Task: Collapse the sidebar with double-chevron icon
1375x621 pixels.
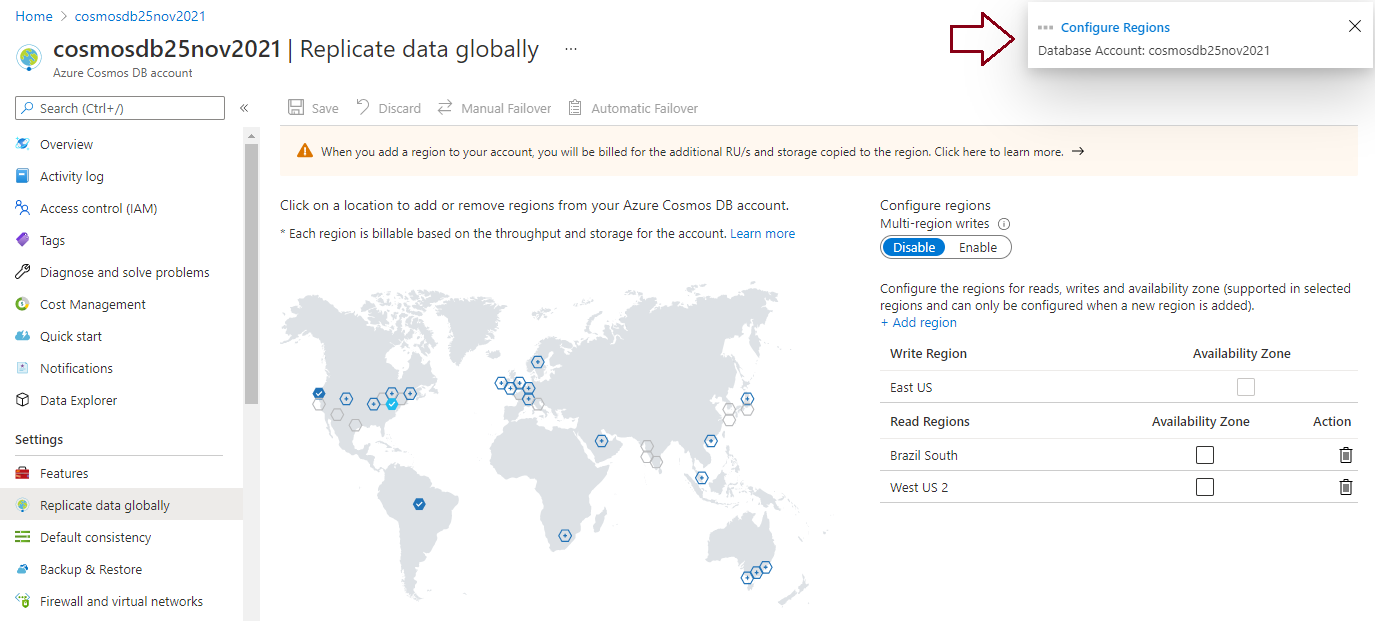Action: pyautogui.click(x=244, y=108)
